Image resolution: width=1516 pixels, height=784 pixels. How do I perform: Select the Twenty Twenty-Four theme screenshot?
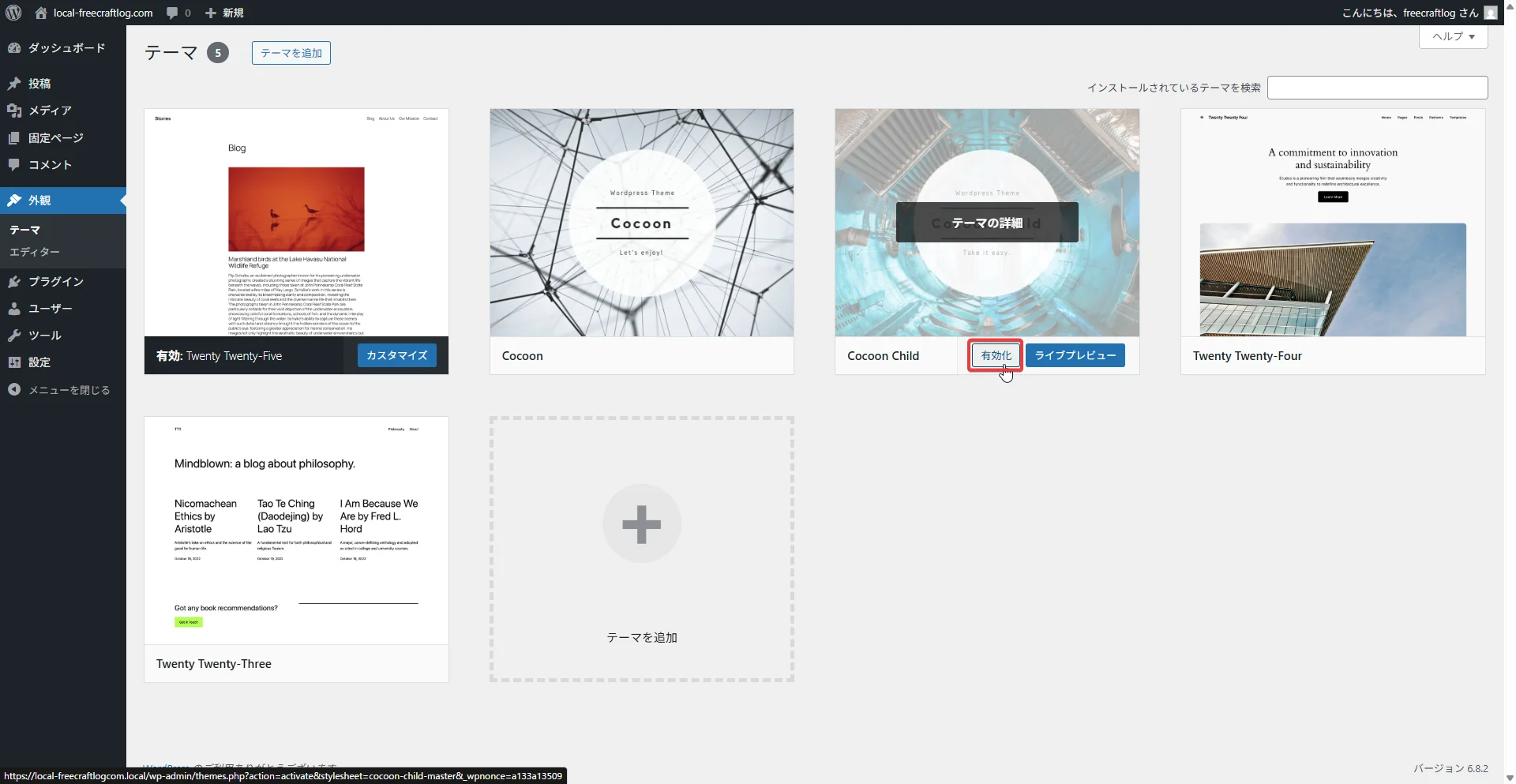coord(1333,223)
